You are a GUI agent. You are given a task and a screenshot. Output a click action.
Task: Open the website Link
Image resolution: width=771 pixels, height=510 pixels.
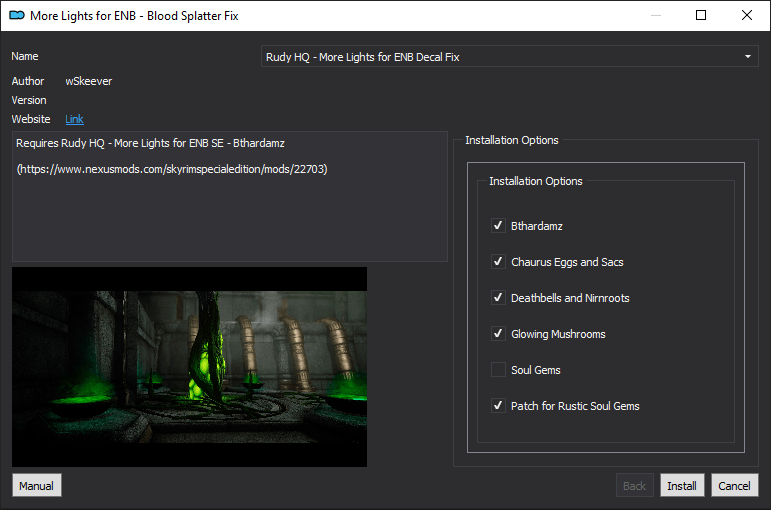74,119
